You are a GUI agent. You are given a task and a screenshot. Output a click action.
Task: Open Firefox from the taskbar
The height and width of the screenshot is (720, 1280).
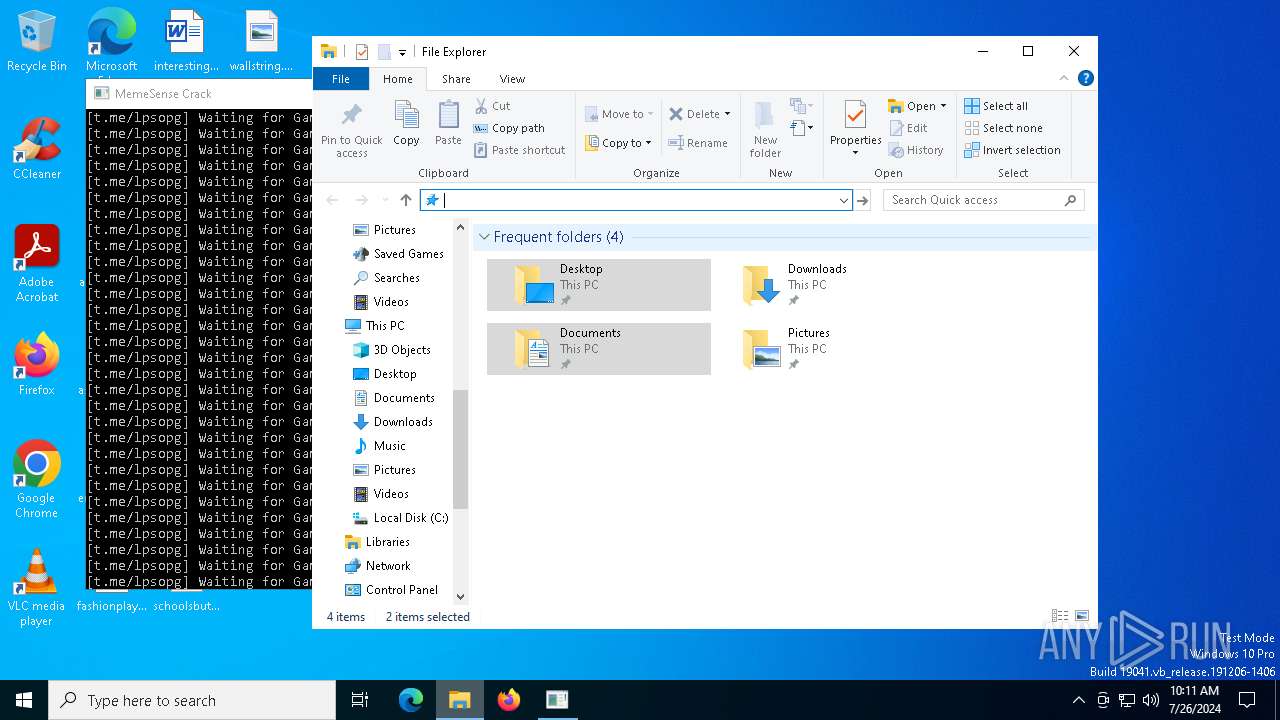coord(509,700)
